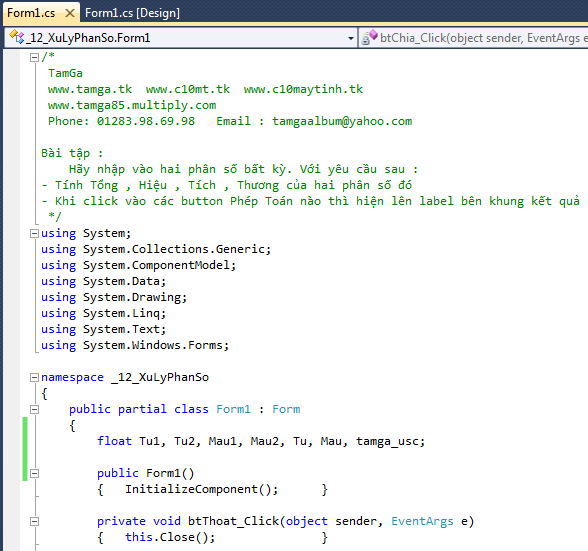Viewport: 588px width, 551px height.
Task: Open the btChia_Click member dropdown
Action: (474, 38)
